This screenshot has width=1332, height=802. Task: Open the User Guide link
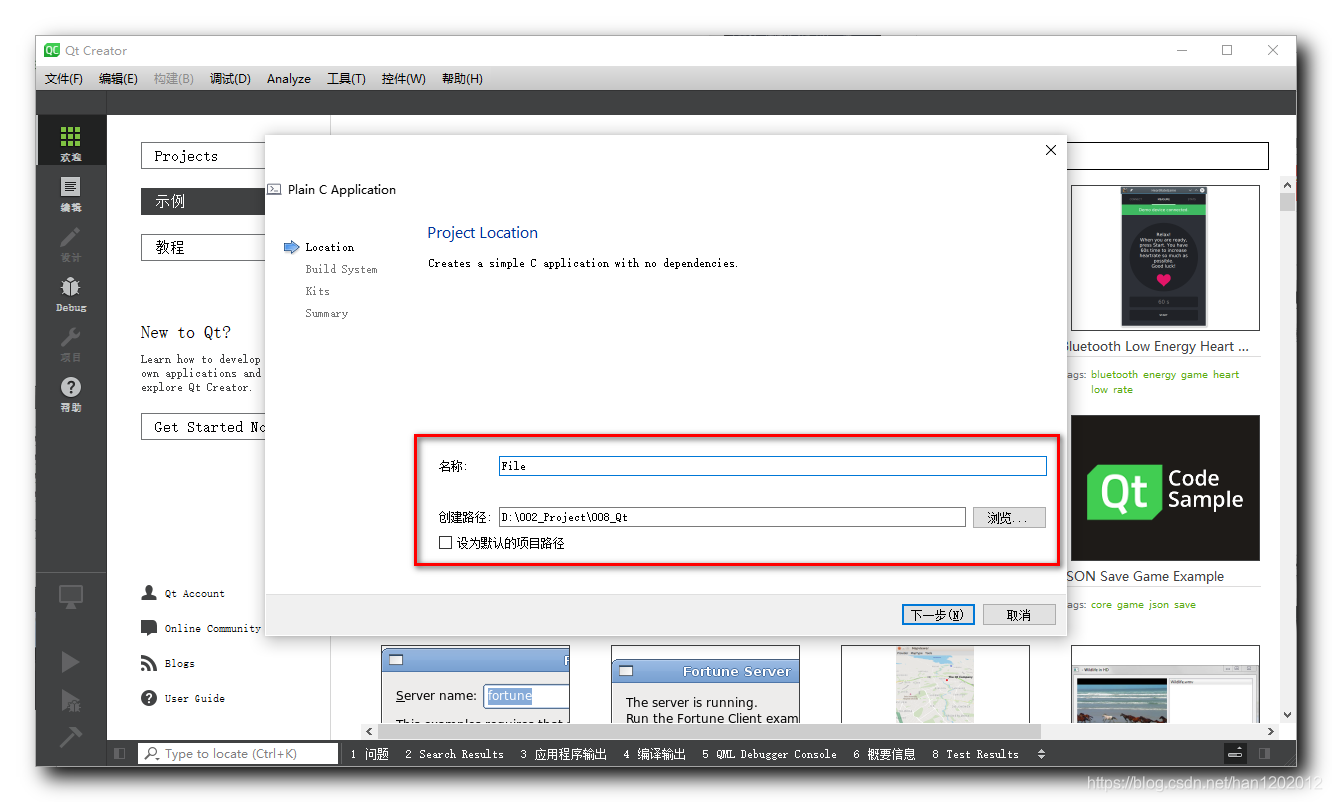194,699
